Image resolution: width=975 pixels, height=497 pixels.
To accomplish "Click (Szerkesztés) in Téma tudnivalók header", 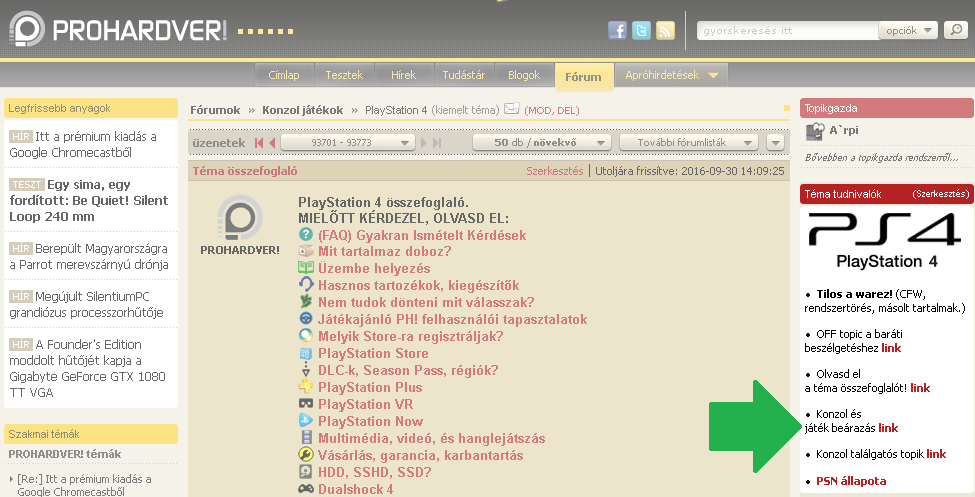I will 941,194.
